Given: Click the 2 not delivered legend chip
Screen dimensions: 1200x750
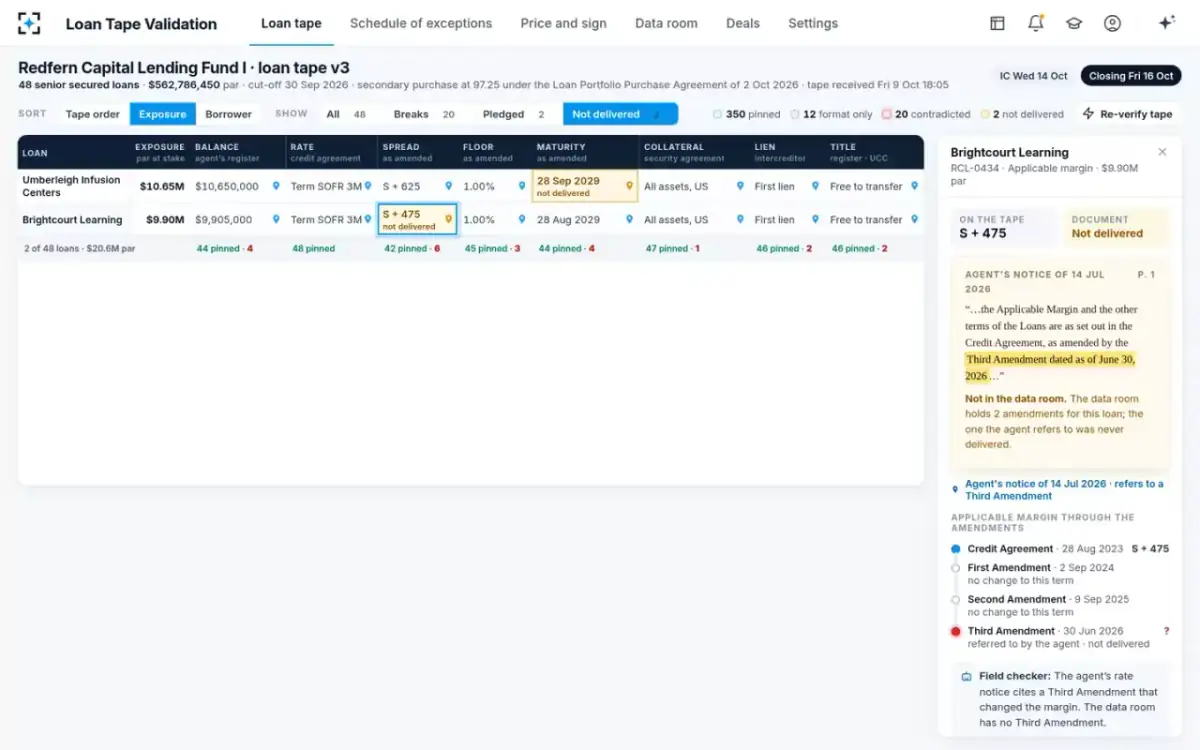Looking at the screenshot, I should pos(1022,114).
